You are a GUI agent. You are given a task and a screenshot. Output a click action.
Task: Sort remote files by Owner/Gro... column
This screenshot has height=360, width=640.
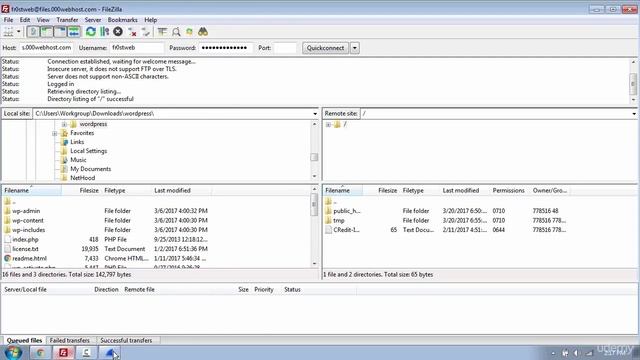pyautogui.click(x=550, y=191)
